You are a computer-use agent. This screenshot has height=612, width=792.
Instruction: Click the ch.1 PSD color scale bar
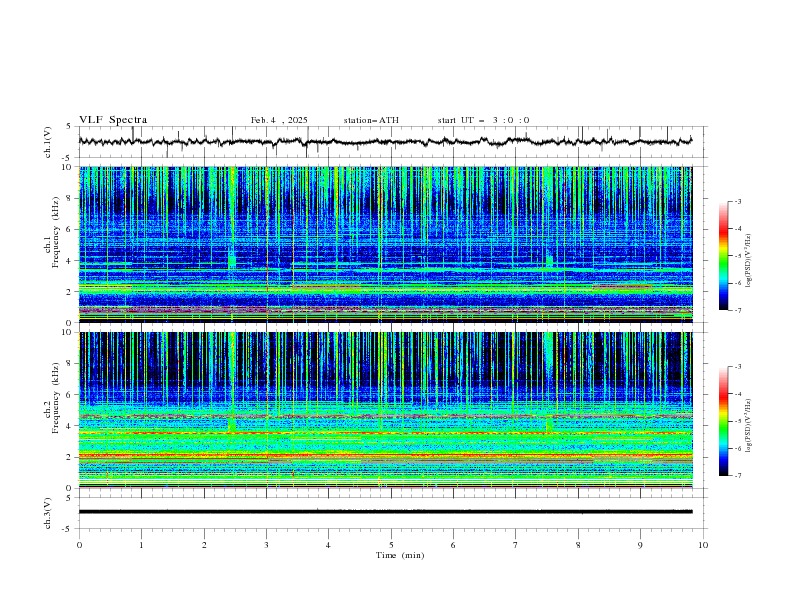[x=724, y=256]
